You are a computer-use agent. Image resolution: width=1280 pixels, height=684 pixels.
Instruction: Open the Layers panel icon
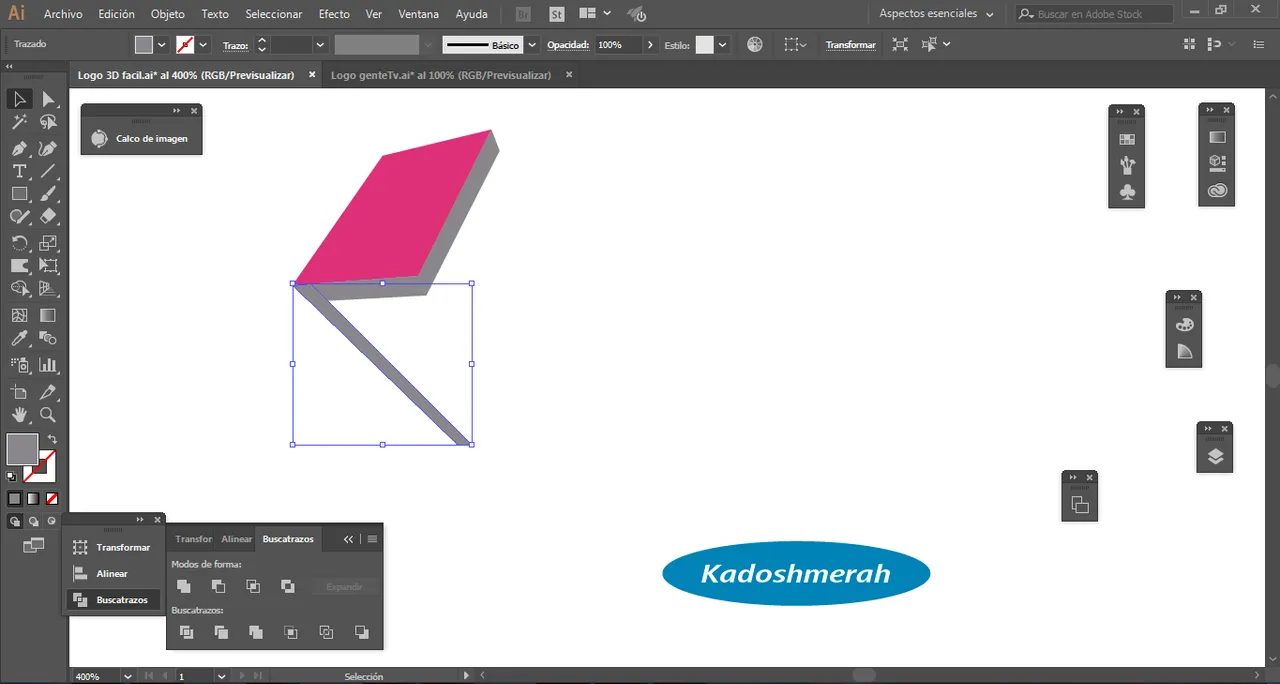(x=1215, y=457)
